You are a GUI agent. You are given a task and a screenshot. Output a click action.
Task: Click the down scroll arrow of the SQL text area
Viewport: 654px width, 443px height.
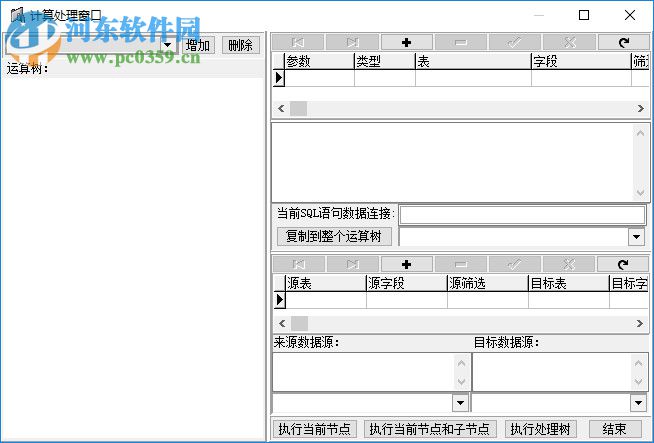point(640,192)
